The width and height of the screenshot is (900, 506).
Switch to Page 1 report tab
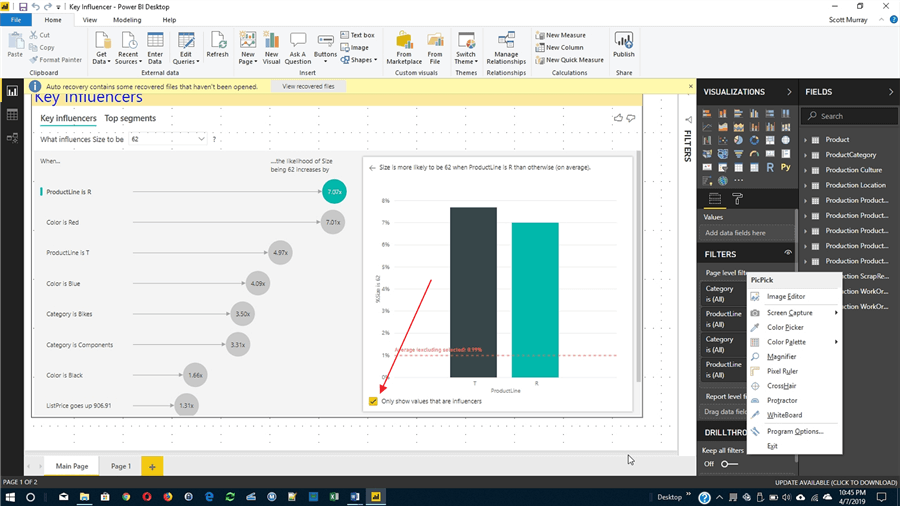click(121, 466)
